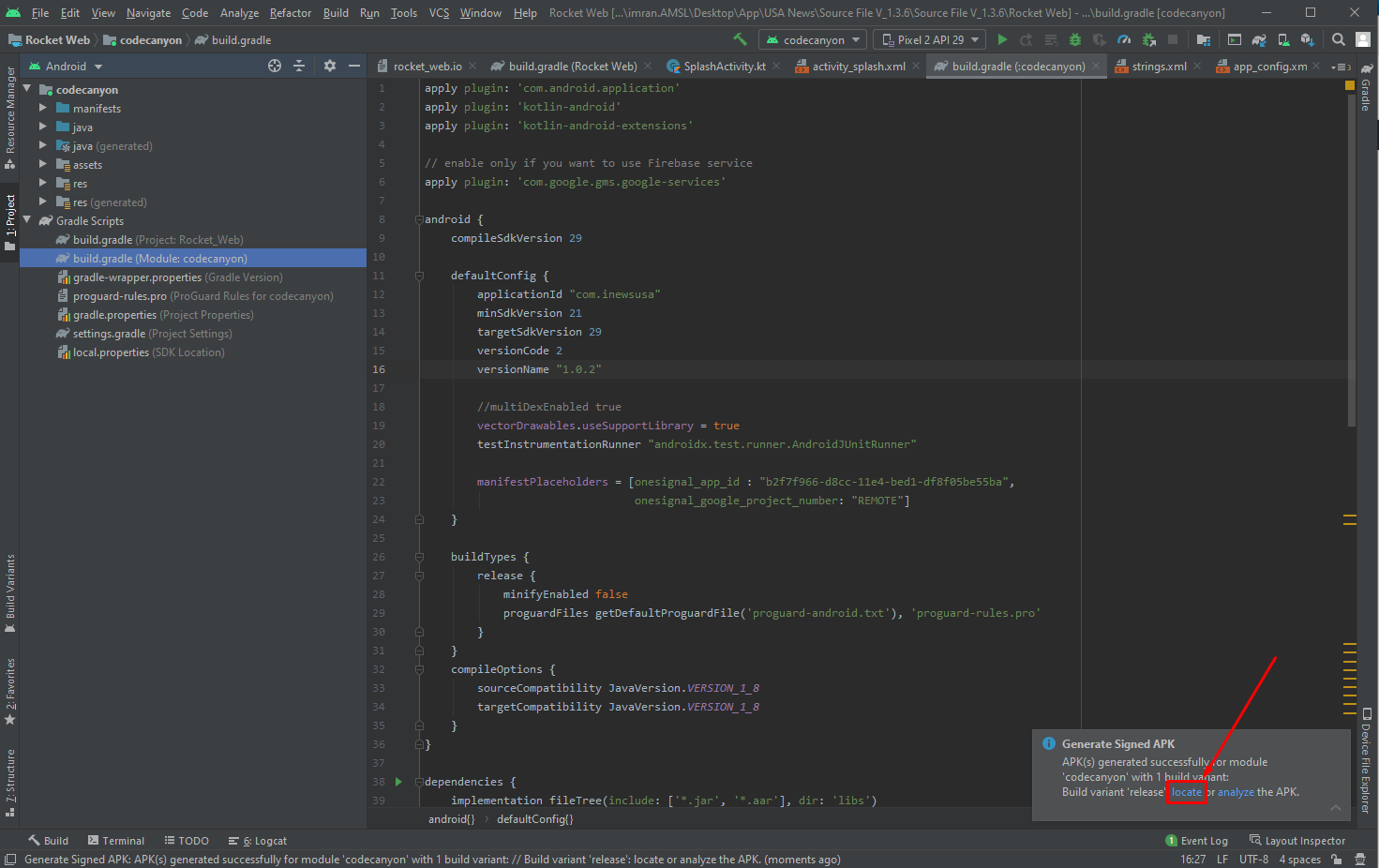
Task: Collapse the codecanyon module tree node
Action: 27,89
